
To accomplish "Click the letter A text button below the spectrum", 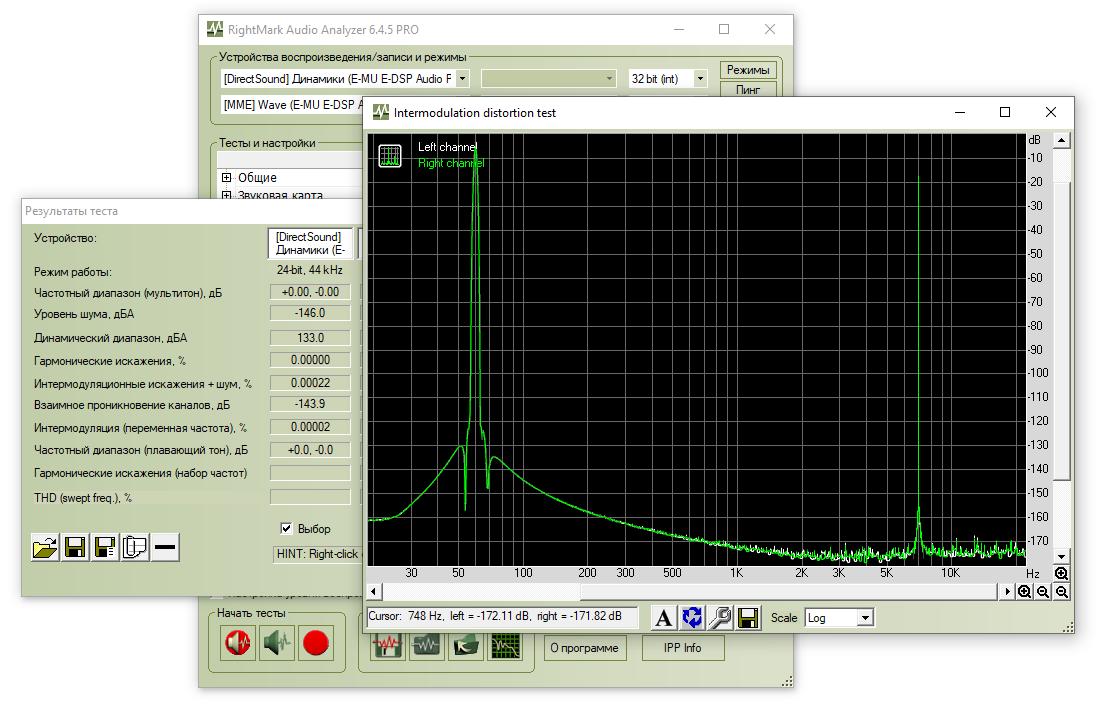I will [x=663, y=618].
